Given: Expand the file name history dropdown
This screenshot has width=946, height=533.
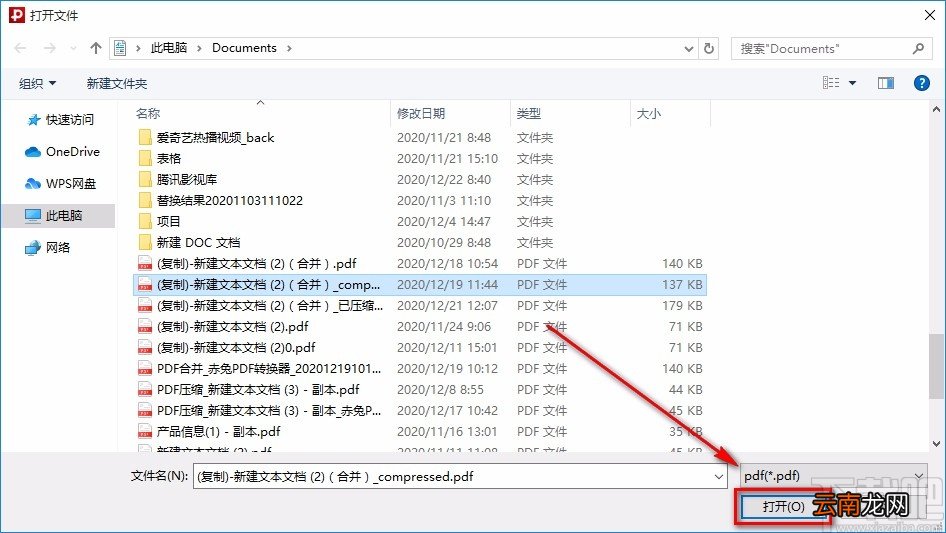Looking at the screenshot, I should 719,476.
